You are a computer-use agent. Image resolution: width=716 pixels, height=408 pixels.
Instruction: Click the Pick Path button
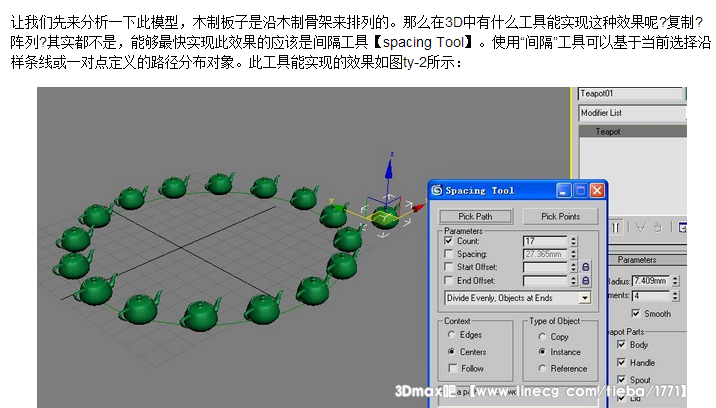click(475, 217)
